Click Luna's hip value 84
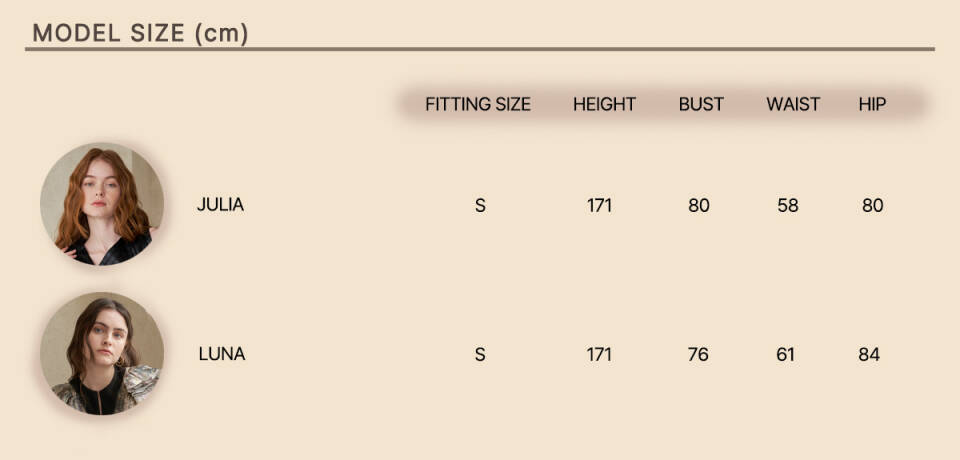The width and height of the screenshot is (960, 460). click(x=869, y=355)
